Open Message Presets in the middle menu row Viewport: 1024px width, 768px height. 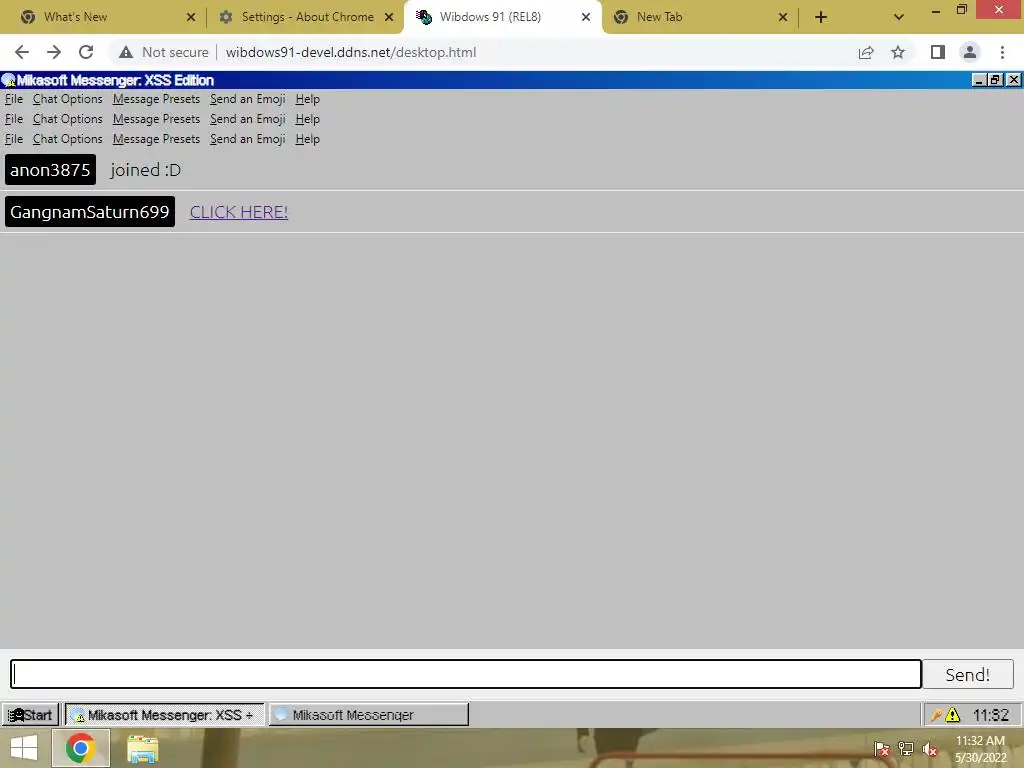click(x=156, y=120)
